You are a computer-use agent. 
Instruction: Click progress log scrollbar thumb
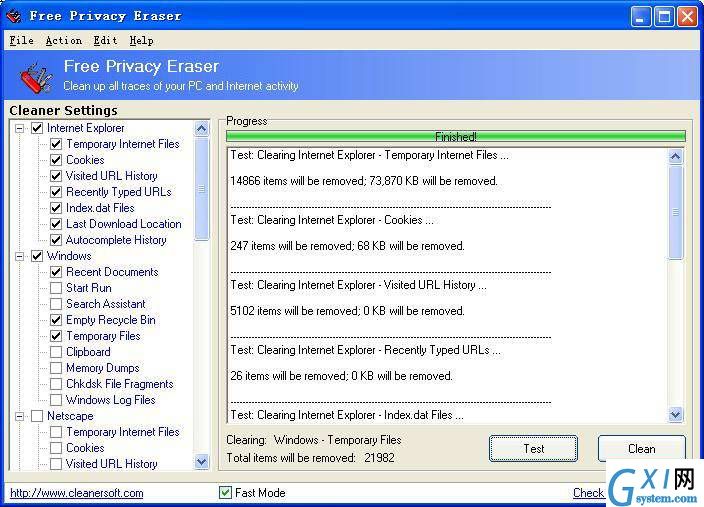pos(675,212)
